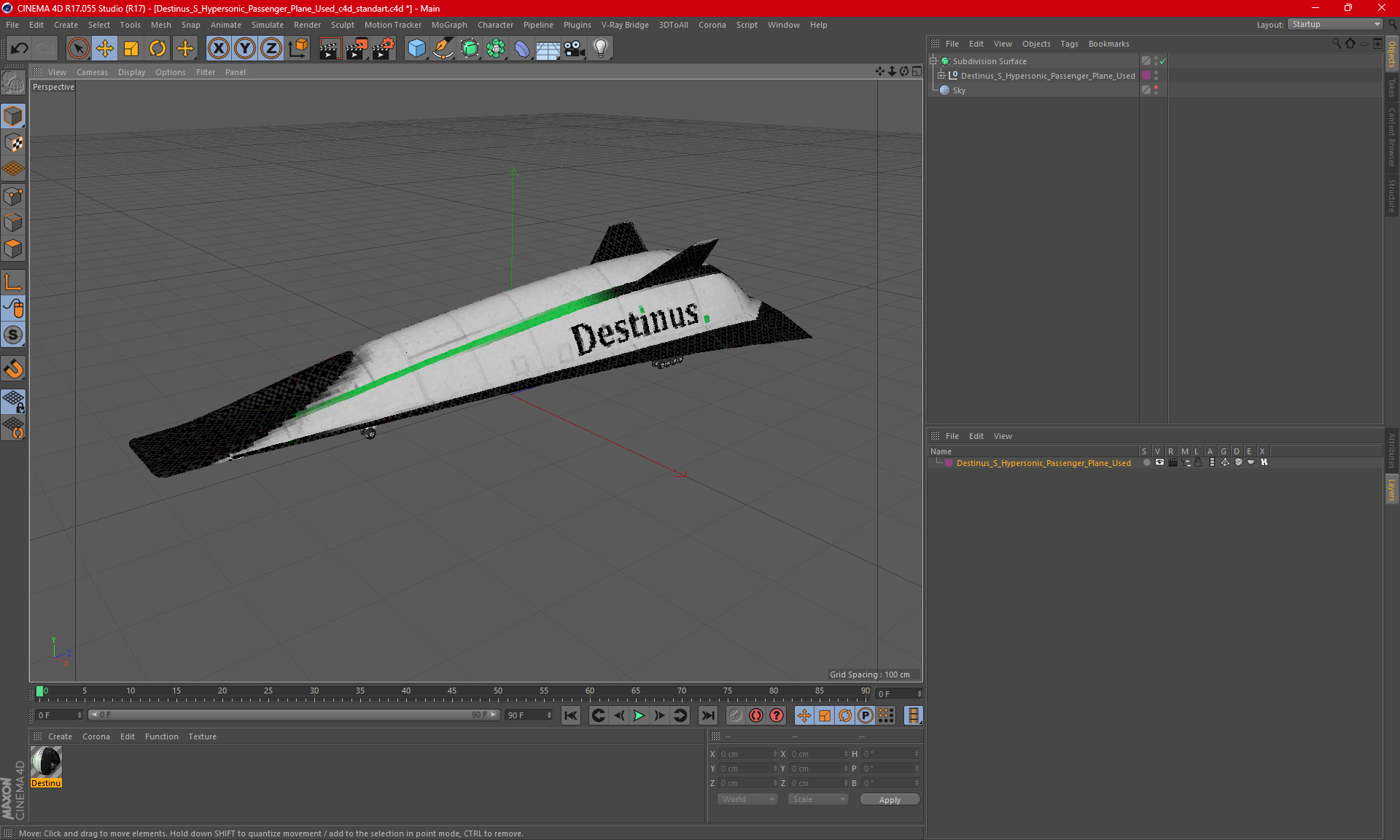Switch to Texture mode in left palette
1400x840 pixels.
click(x=13, y=143)
